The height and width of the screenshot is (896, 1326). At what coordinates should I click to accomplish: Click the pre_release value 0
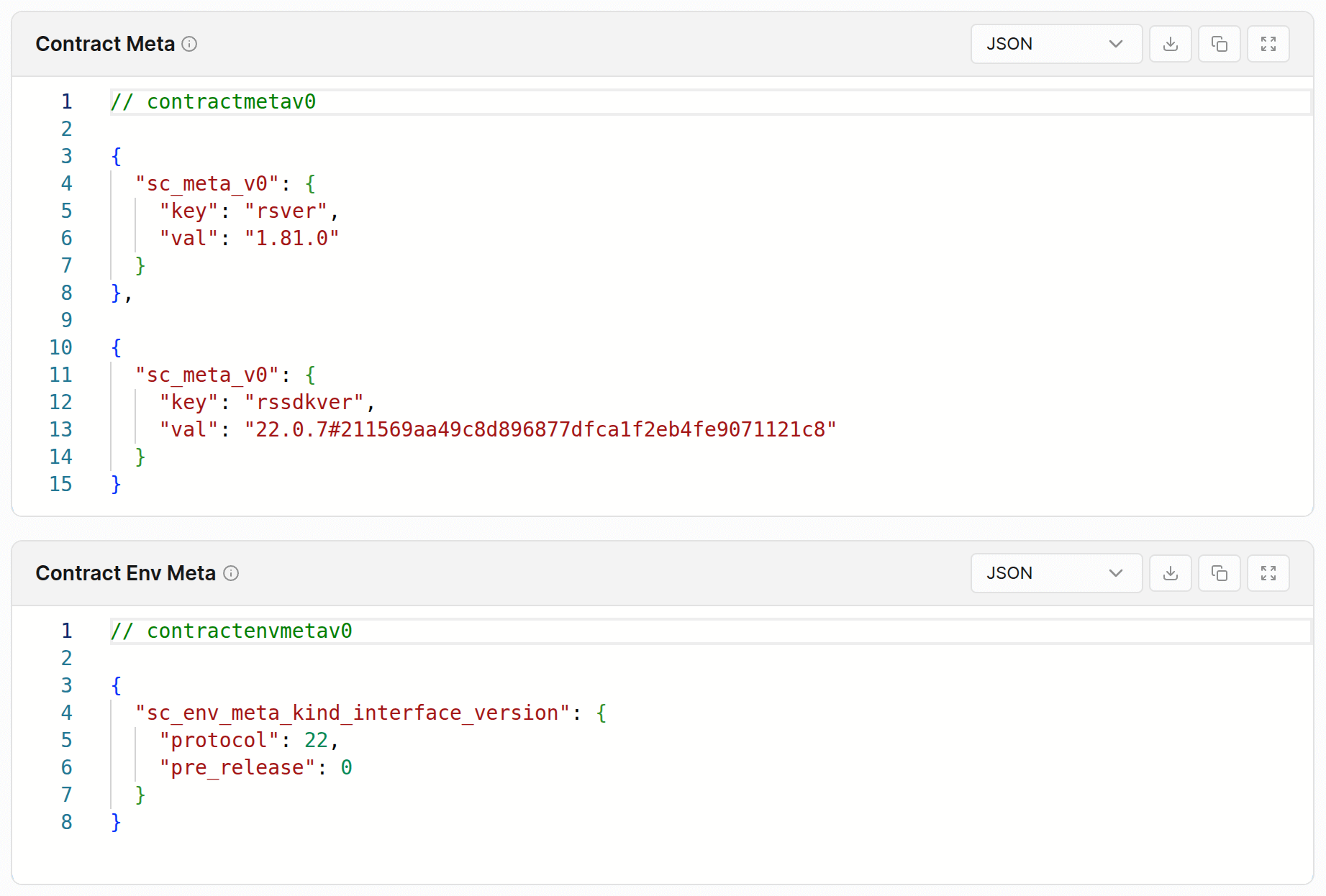click(346, 767)
